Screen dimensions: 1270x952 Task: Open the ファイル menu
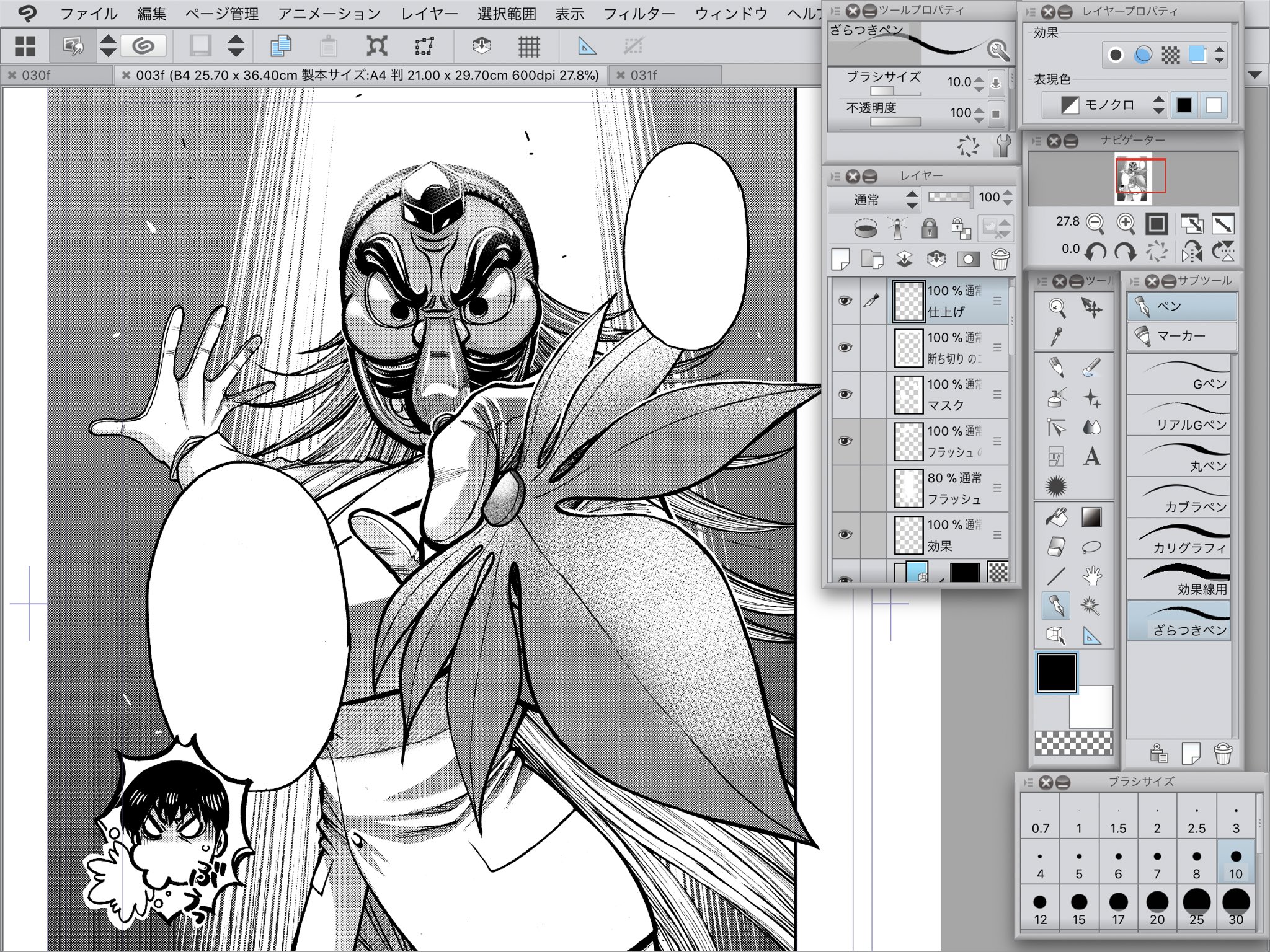coord(88,14)
